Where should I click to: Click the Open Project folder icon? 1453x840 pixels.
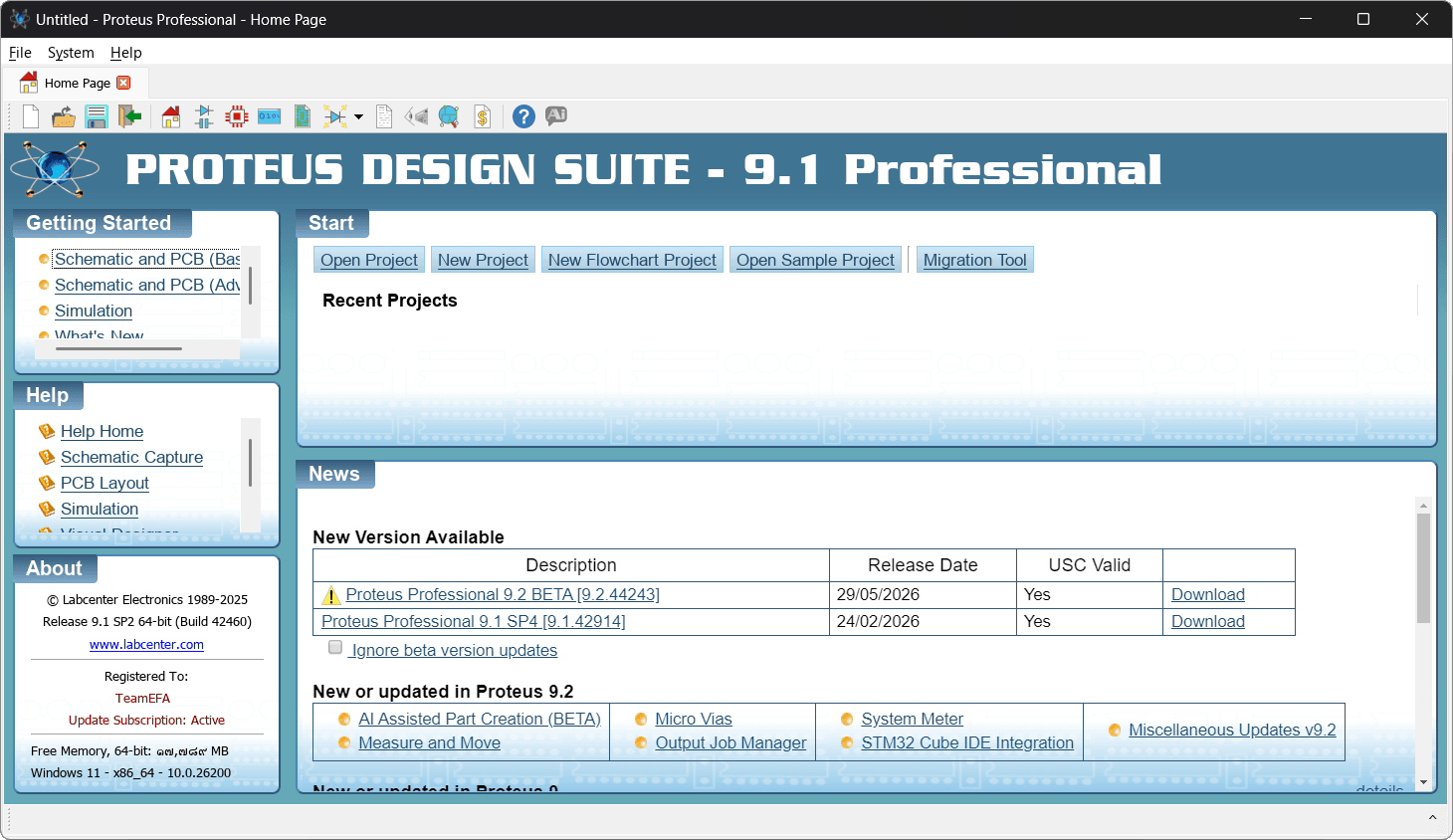click(x=64, y=116)
